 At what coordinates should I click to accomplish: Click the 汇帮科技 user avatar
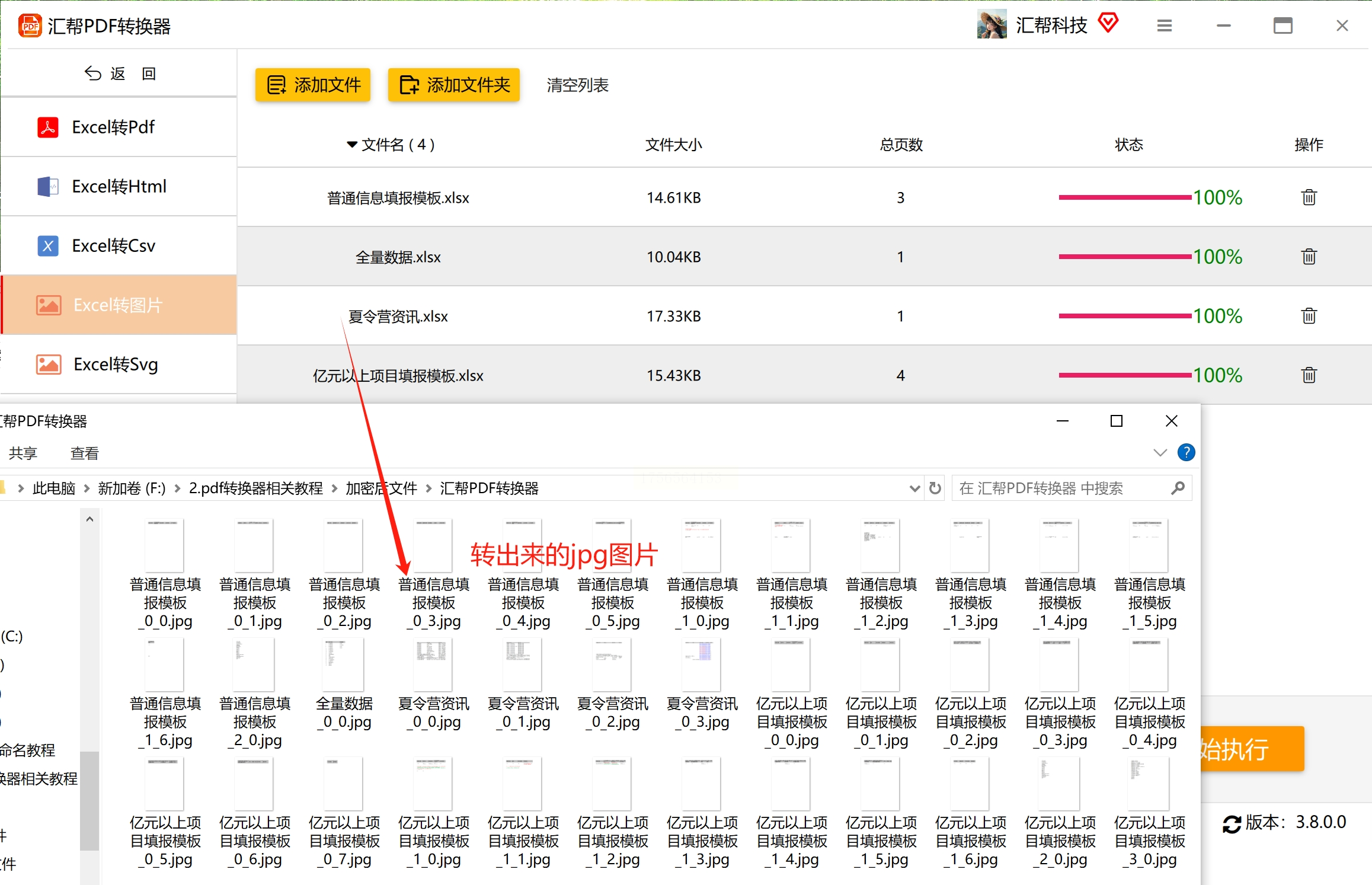click(x=992, y=25)
